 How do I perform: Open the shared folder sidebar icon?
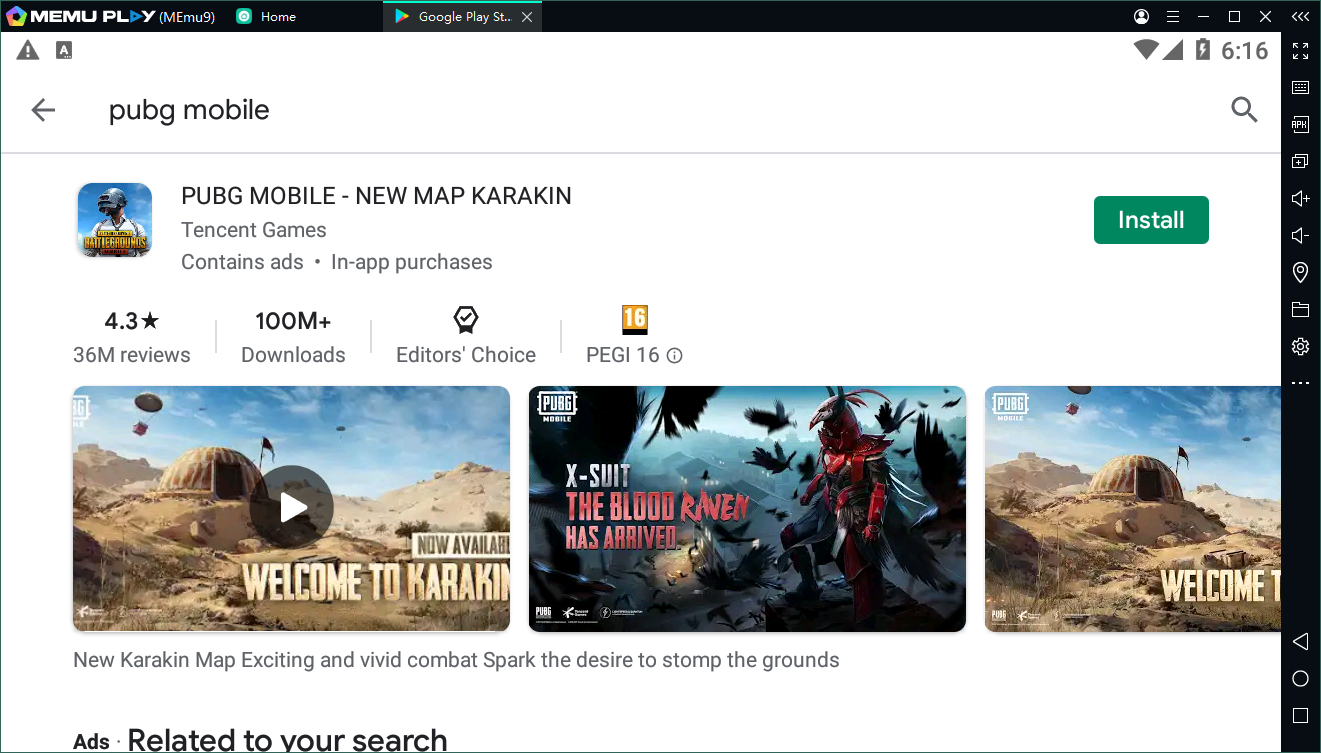coord(1300,309)
